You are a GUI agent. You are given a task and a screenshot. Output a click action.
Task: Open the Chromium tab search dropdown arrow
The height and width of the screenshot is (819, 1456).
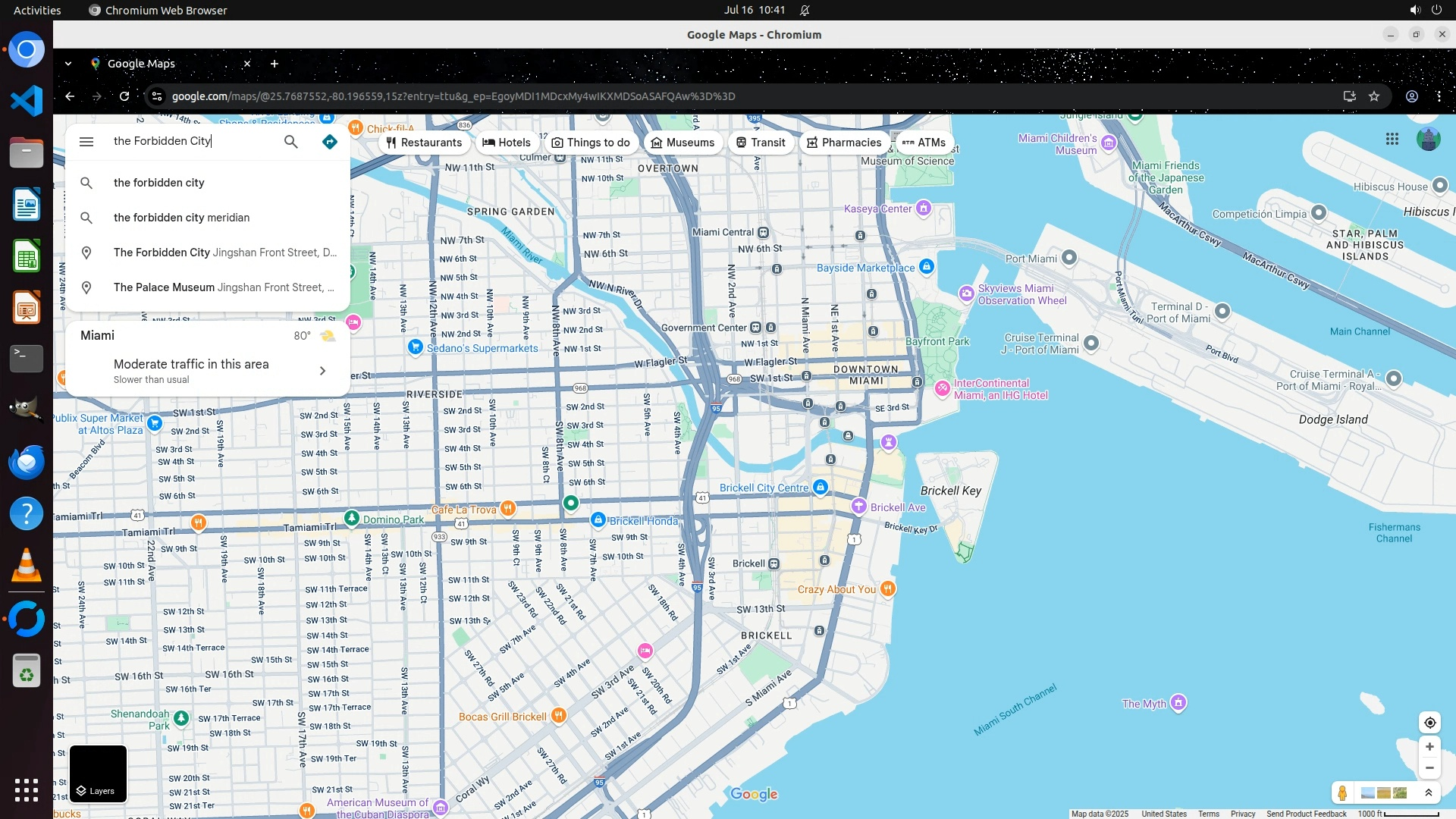[x=68, y=64]
